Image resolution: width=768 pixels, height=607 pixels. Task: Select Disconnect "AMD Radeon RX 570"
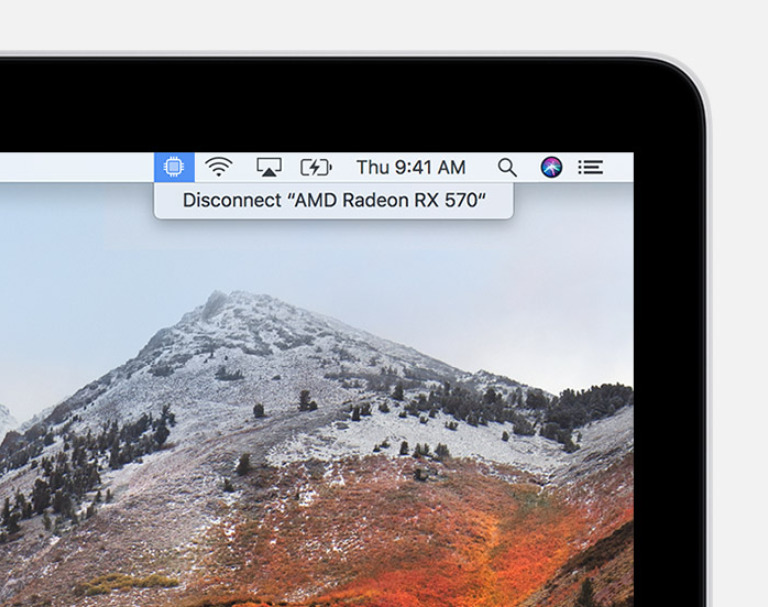click(333, 200)
